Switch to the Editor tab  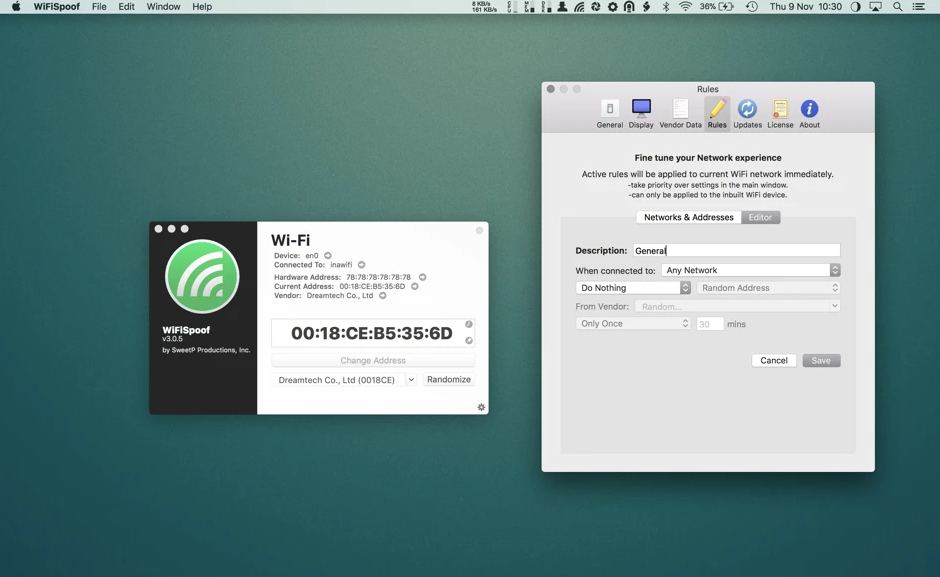(x=760, y=217)
